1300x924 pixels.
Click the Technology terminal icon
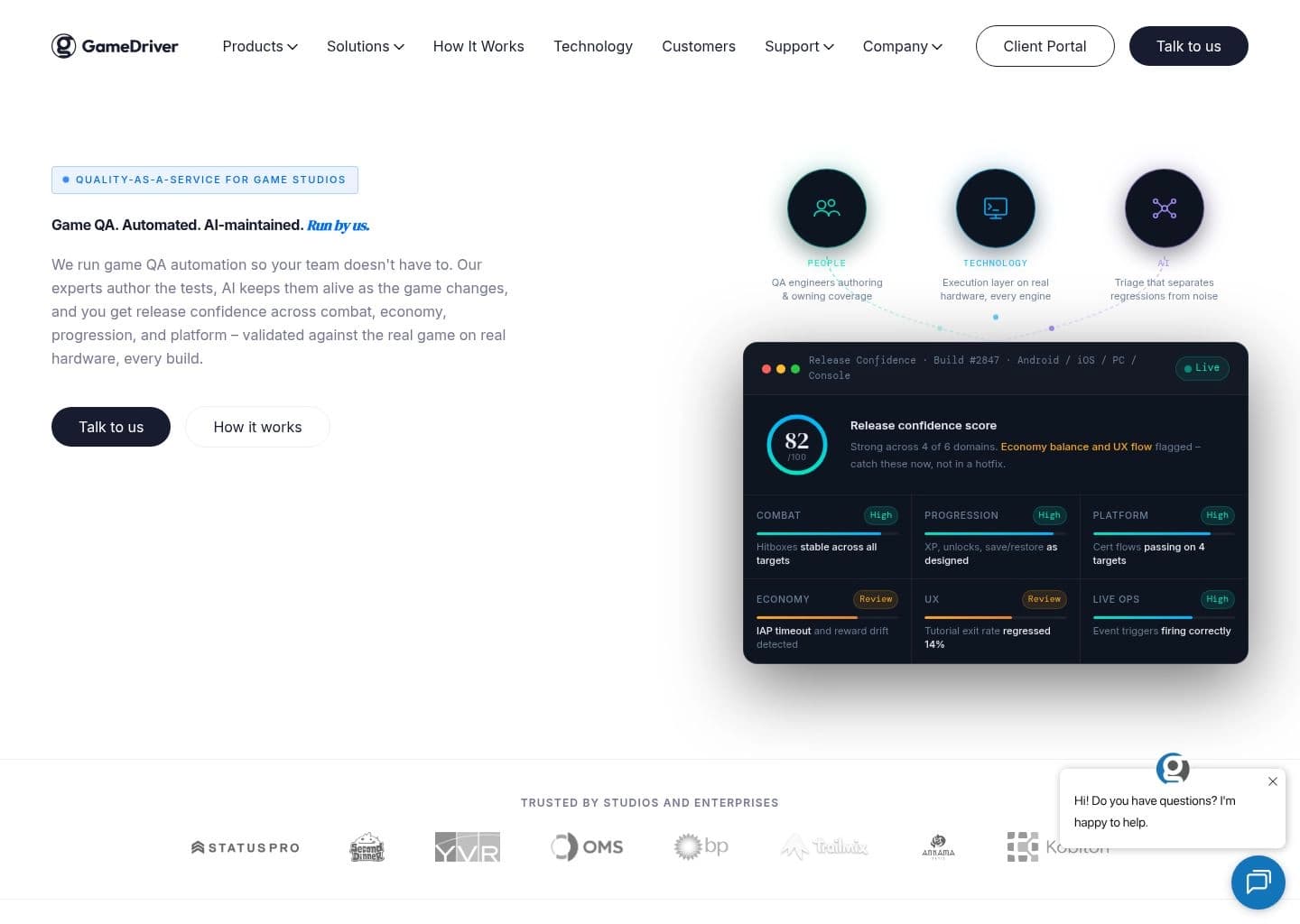pos(996,208)
